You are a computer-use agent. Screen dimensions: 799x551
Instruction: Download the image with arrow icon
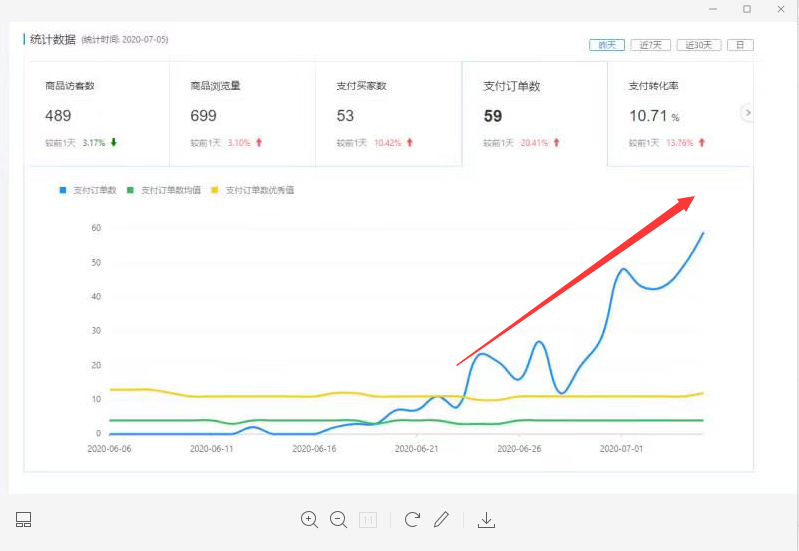pyautogui.click(x=486, y=520)
